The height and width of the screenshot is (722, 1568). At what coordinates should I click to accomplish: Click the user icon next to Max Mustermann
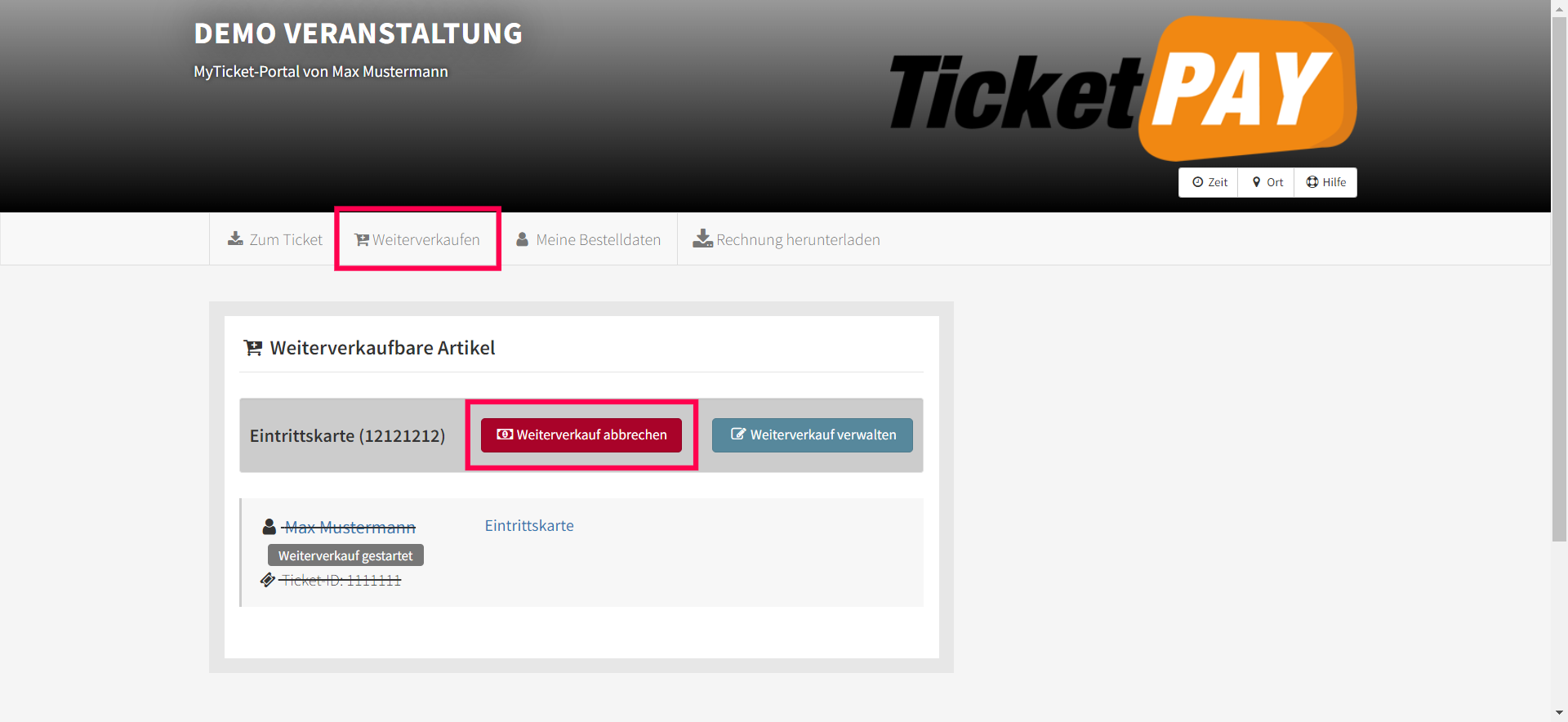269,527
